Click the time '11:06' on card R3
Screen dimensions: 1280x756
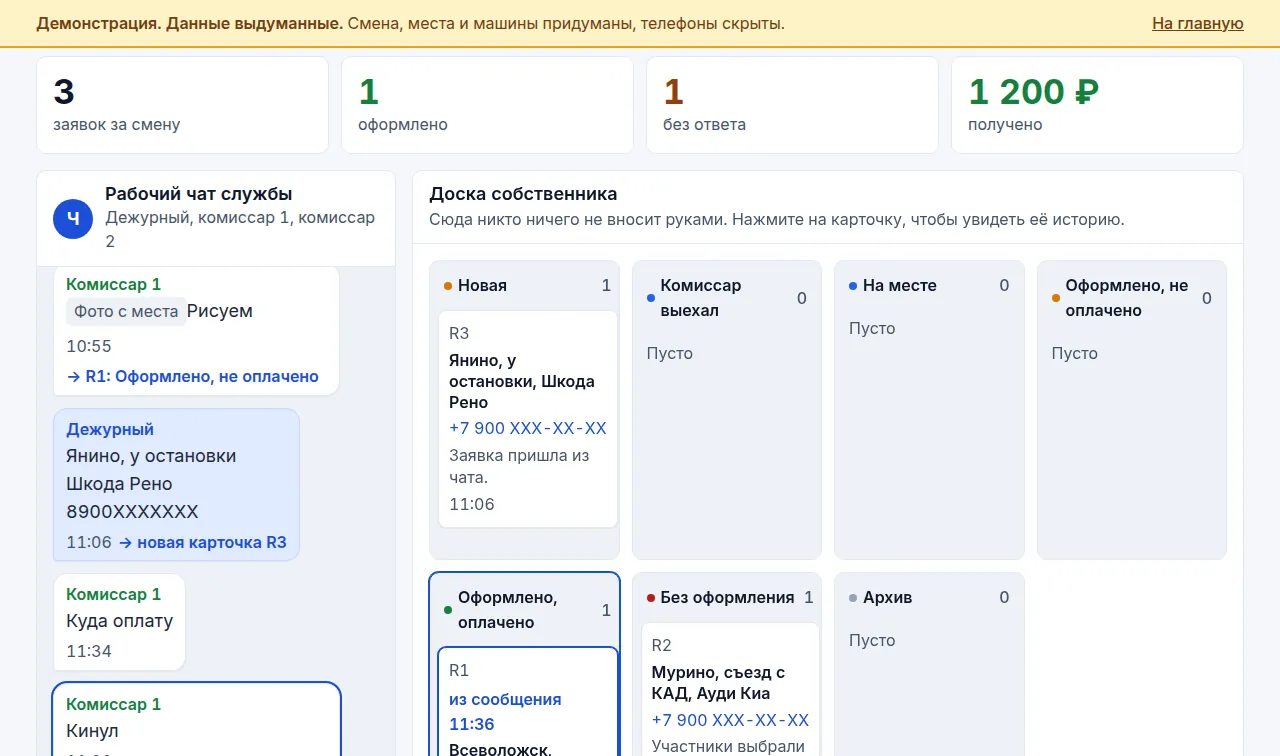tap(472, 504)
